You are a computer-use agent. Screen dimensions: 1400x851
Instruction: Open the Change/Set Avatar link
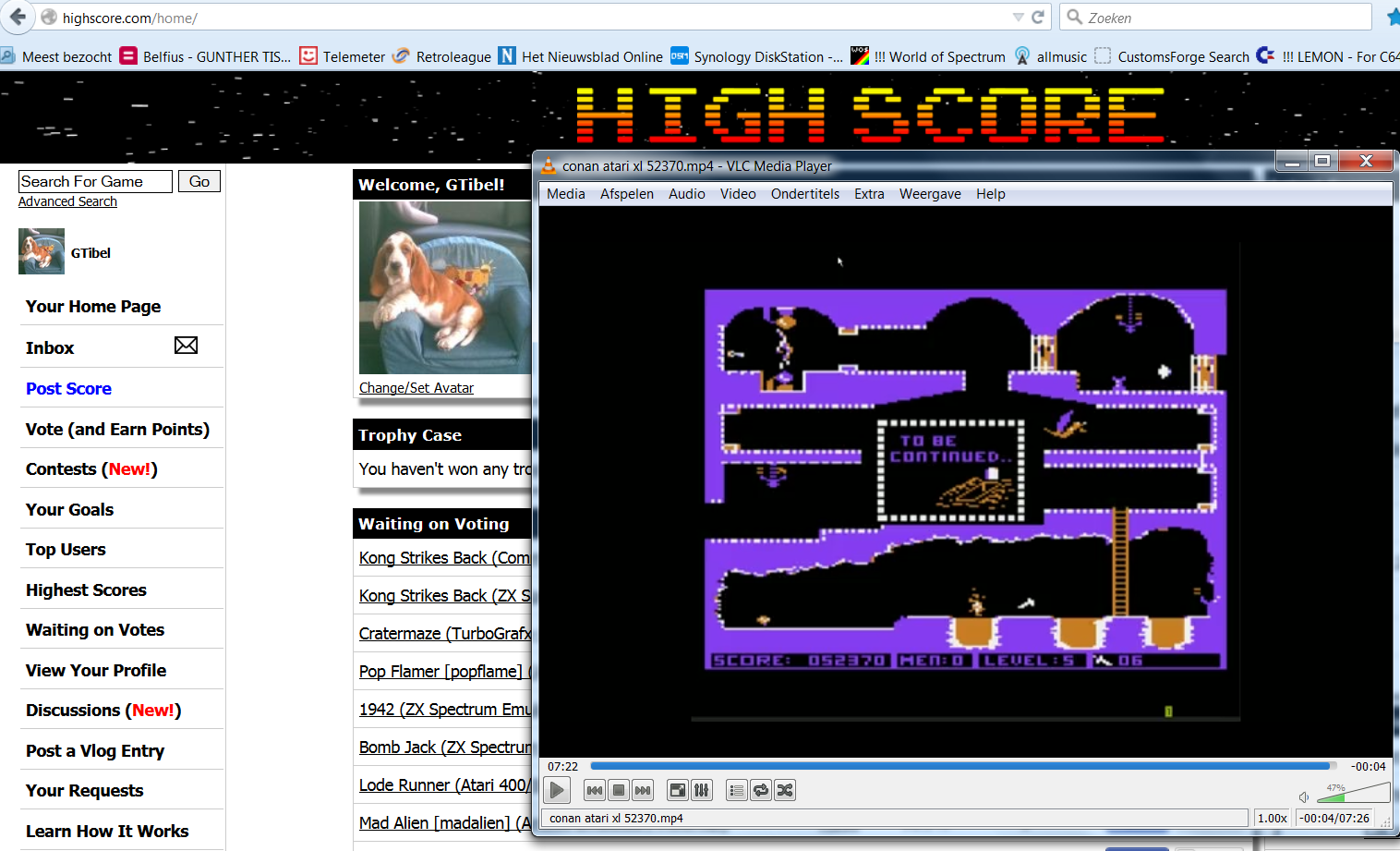click(x=416, y=388)
